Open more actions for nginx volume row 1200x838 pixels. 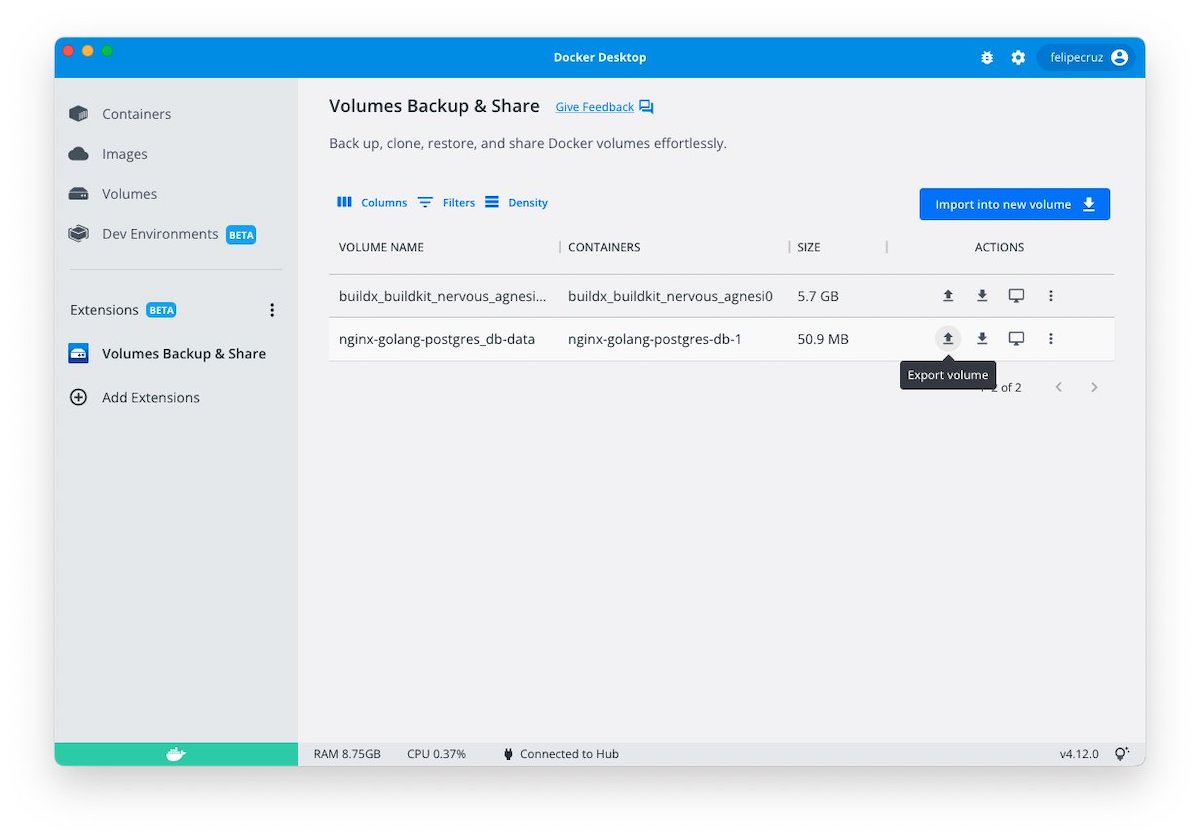point(1051,338)
